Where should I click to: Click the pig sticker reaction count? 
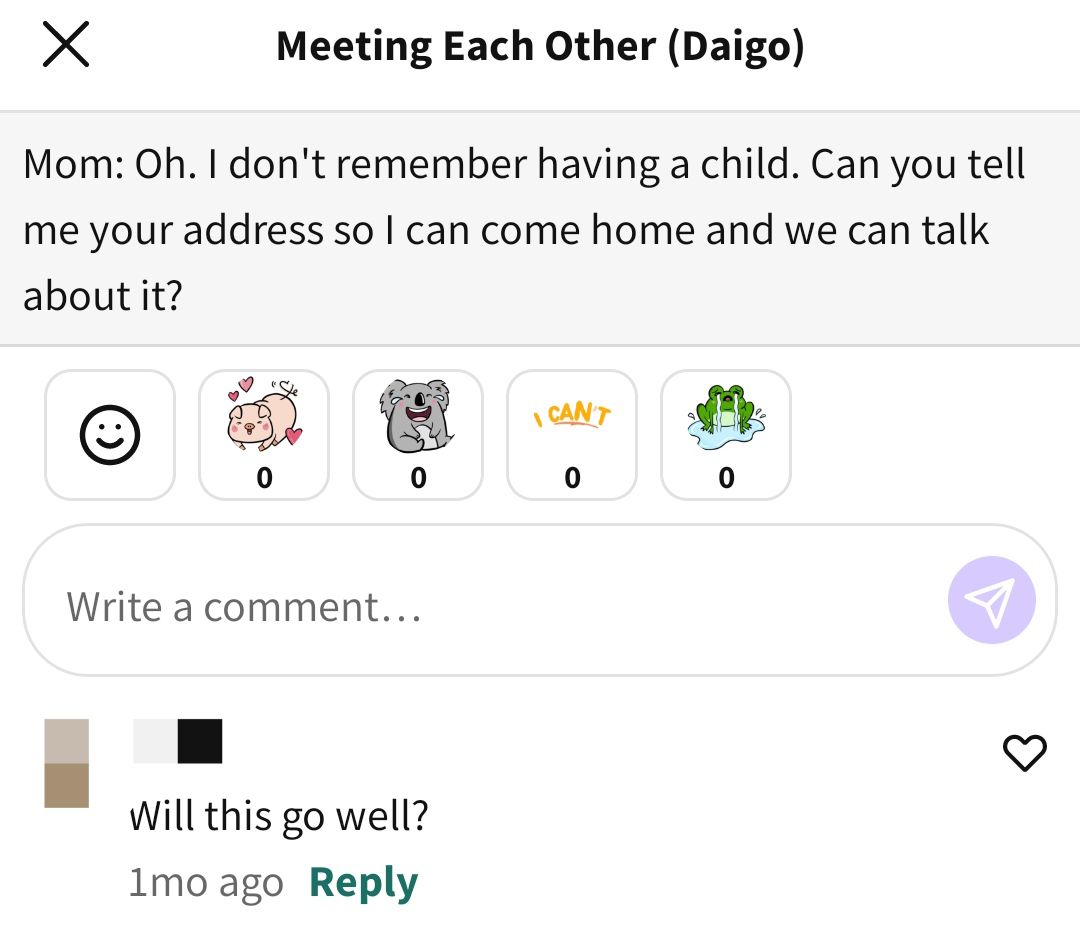pos(264,477)
